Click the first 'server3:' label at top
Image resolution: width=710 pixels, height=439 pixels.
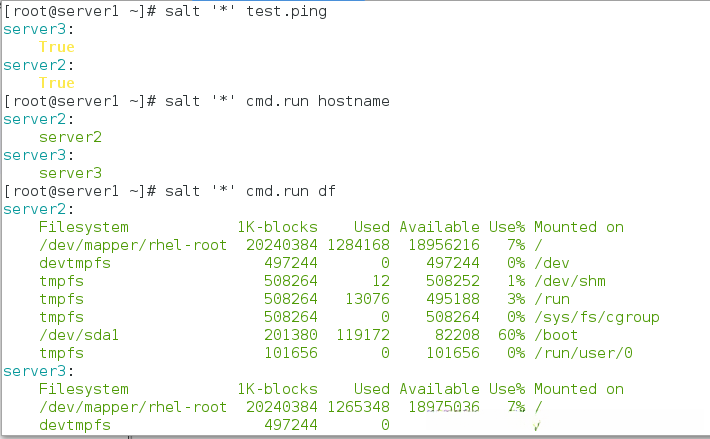click(x=29, y=29)
